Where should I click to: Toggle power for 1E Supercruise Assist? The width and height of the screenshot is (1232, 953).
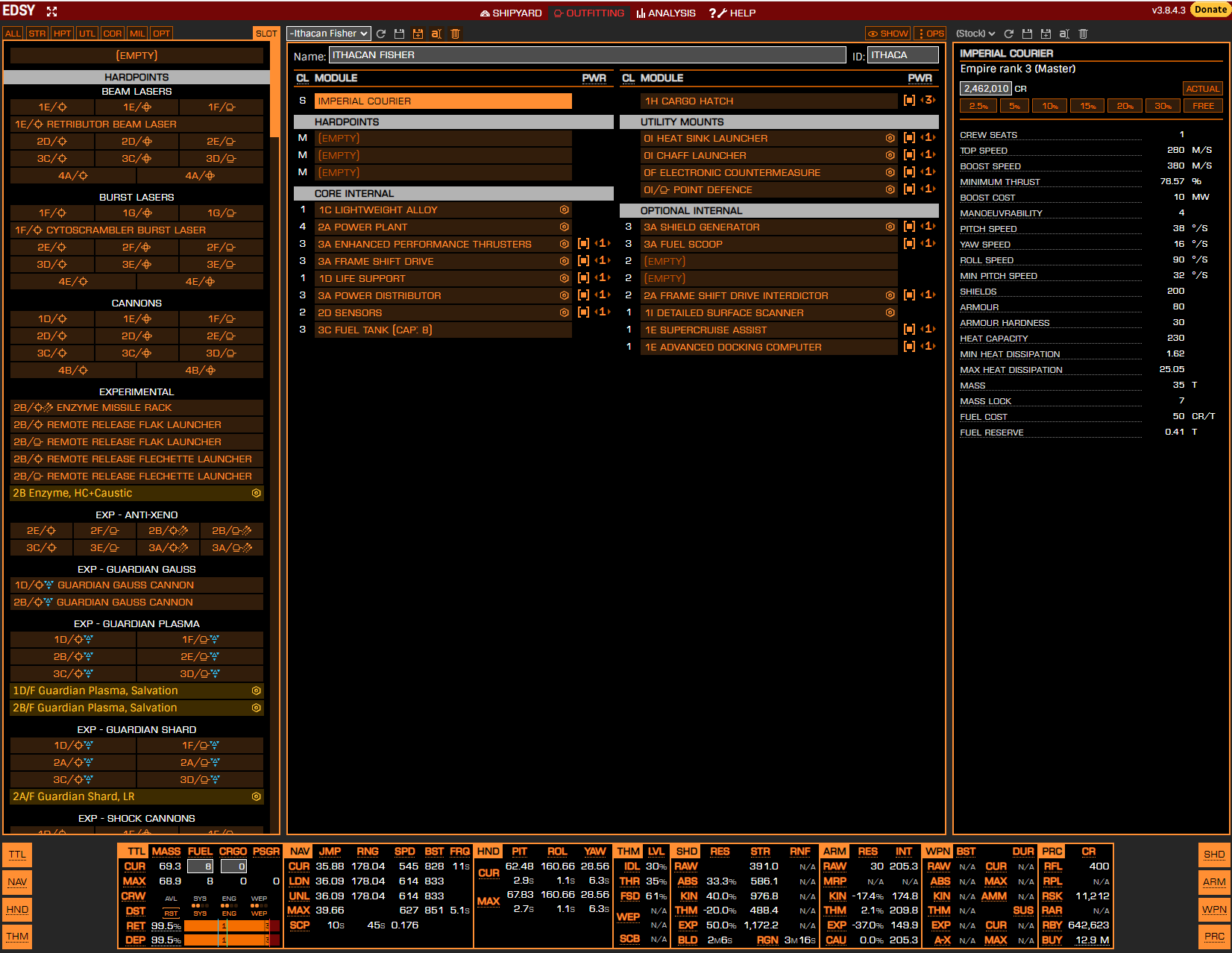pos(909,330)
